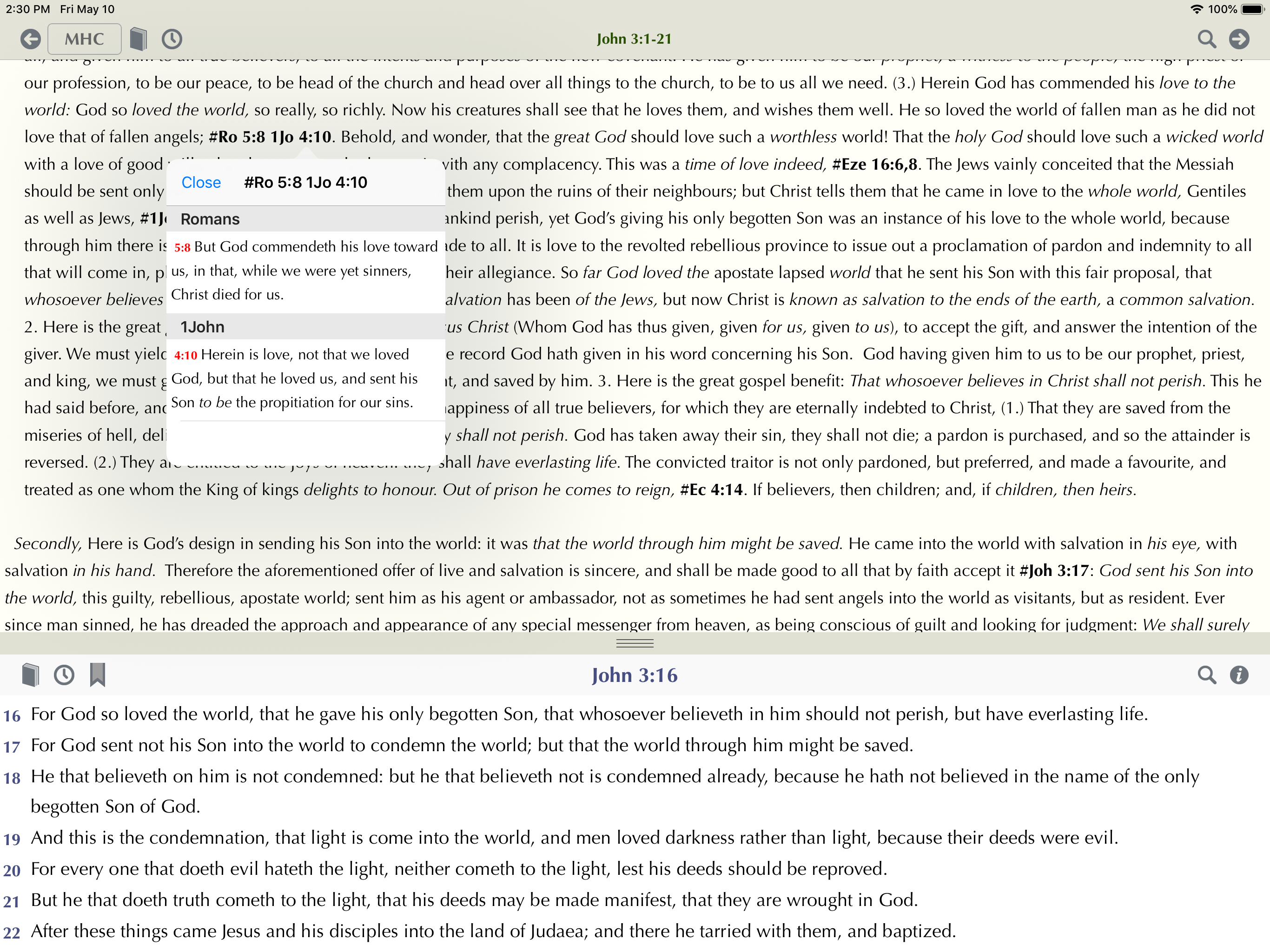This screenshot has width=1270, height=952.
Task: Open the library book icon in top toolbar
Action: [x=139, y=39]
